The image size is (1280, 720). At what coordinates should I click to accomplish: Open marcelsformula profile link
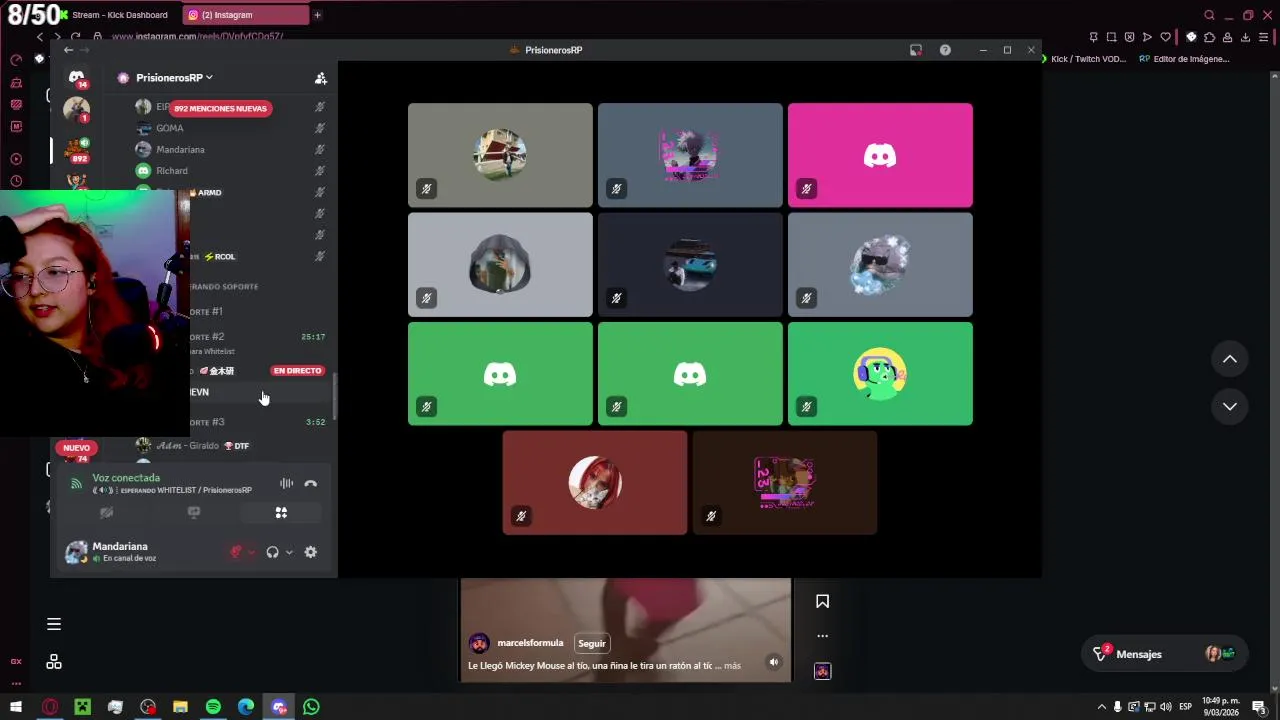pos(530,643)
